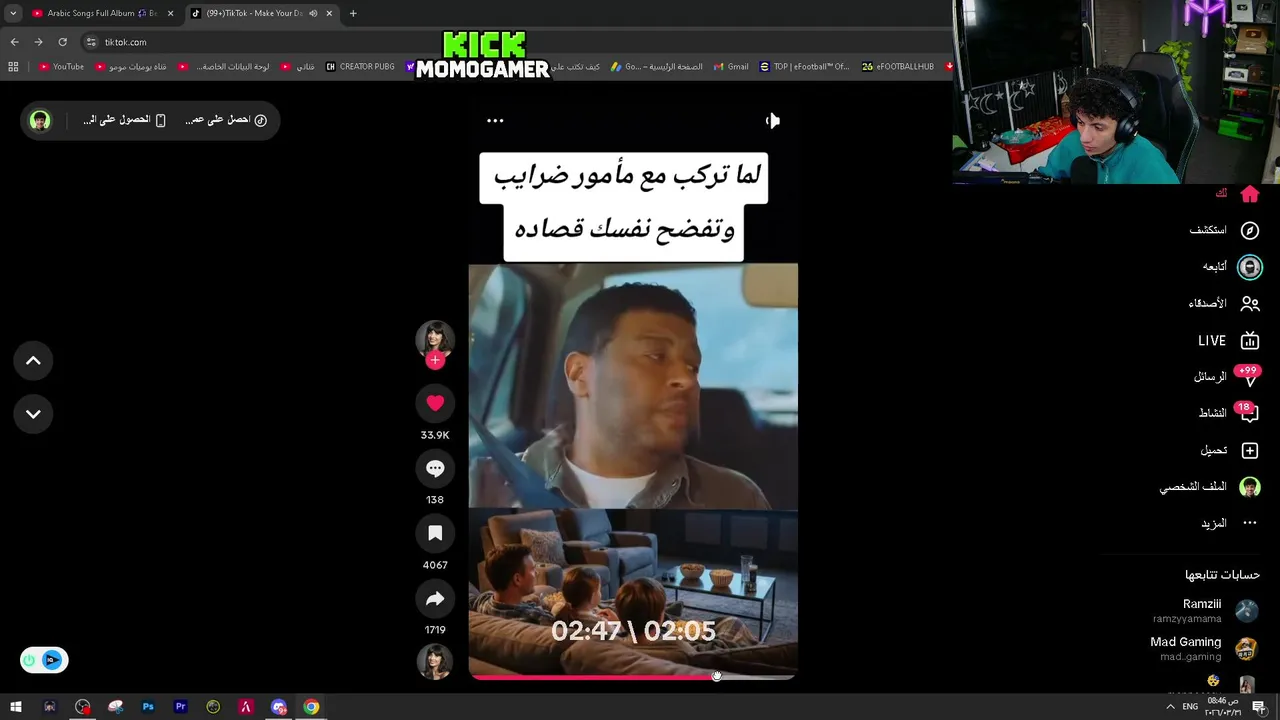Click the blue IG extension icon
Screen dimensions: 1280x720
[x=52, y=660]
